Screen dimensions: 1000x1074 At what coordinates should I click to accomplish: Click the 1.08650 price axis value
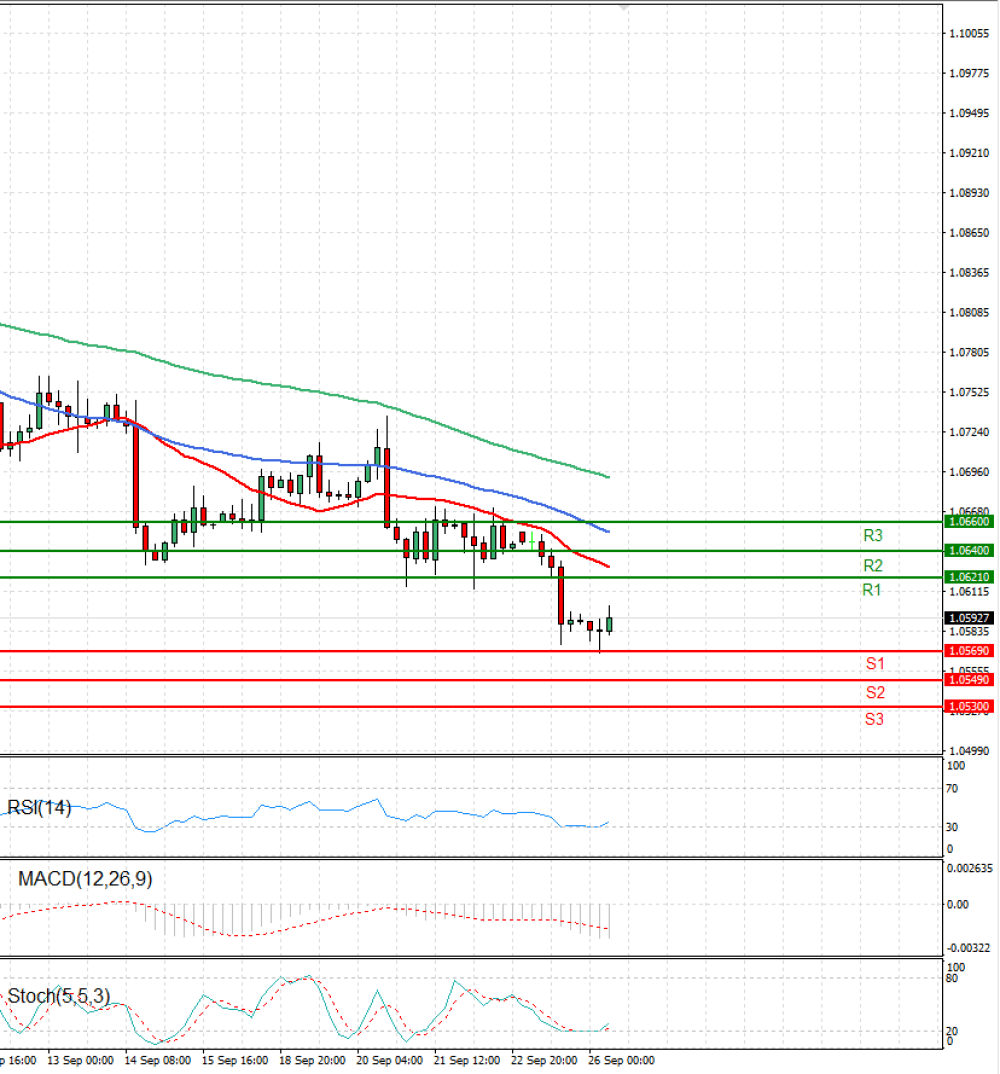(969, 233)
